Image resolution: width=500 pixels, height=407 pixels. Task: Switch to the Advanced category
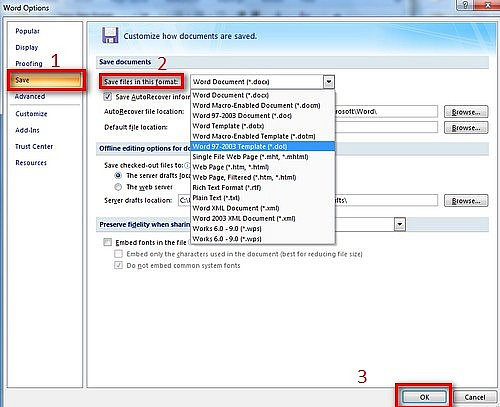click(30, 96)
